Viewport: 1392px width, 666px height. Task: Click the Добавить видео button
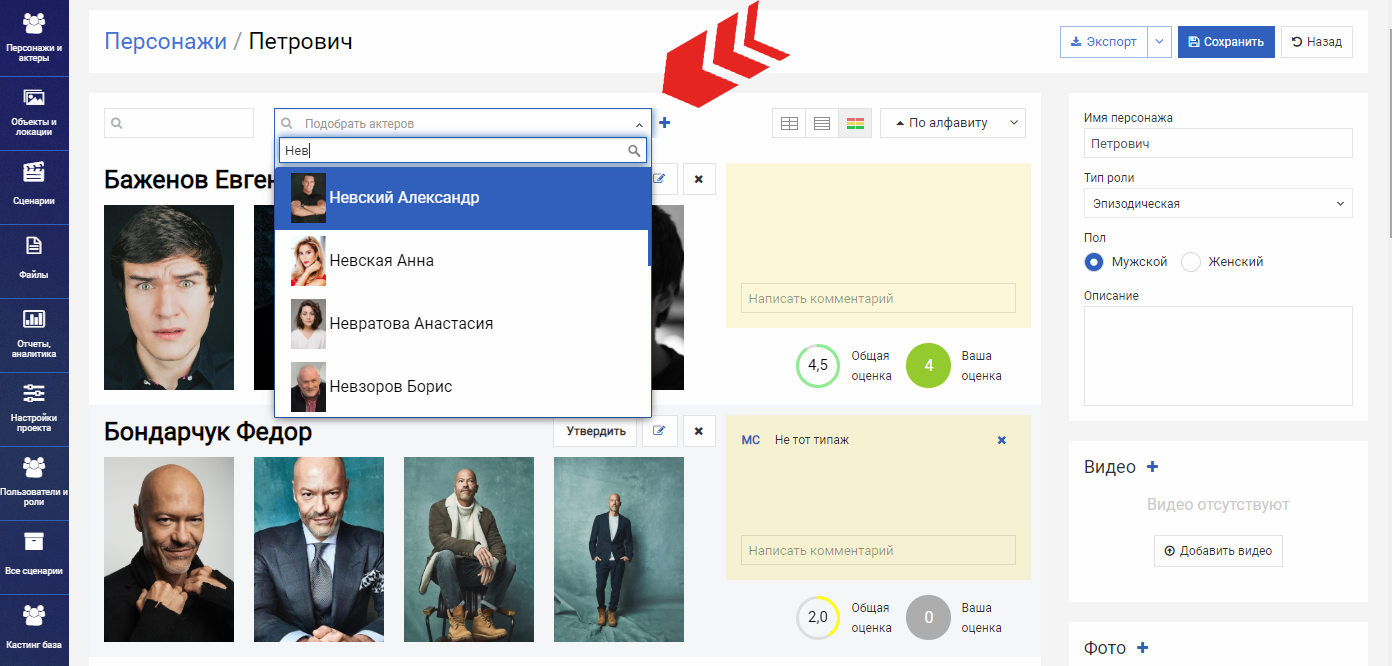(1218, 551)
